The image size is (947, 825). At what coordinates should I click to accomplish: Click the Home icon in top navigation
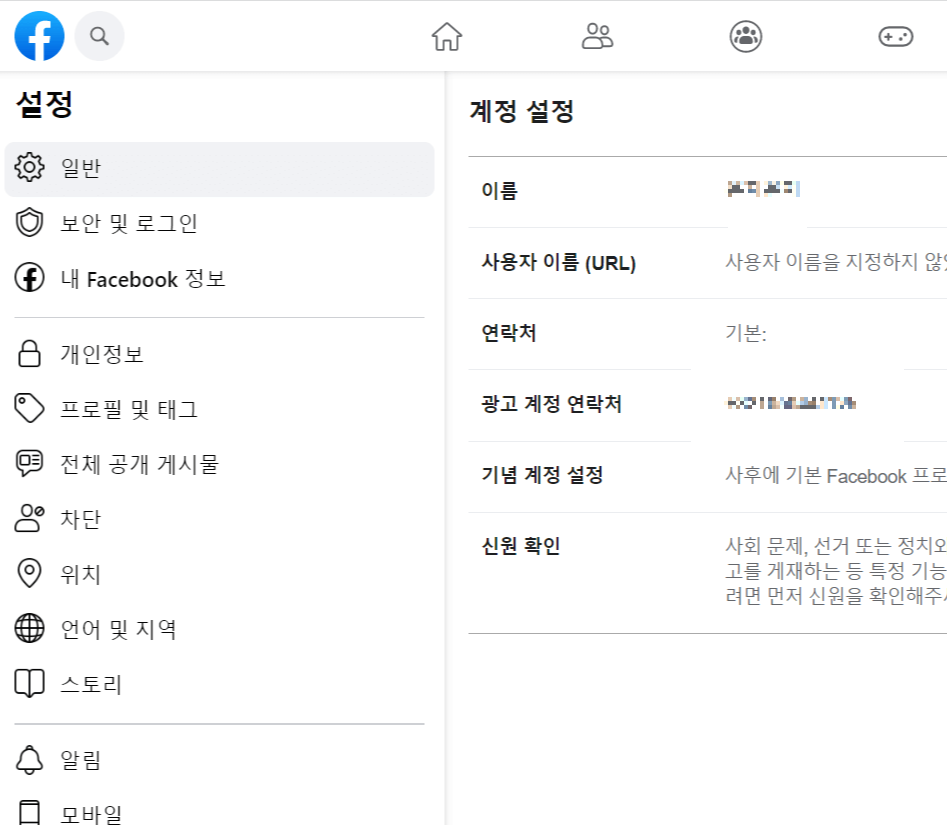click(447, 35)
